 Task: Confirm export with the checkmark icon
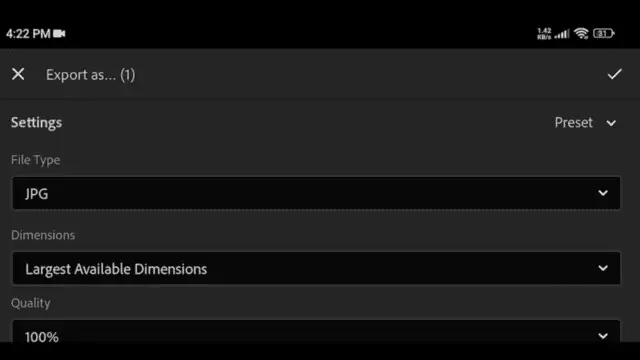coord(614,74)
